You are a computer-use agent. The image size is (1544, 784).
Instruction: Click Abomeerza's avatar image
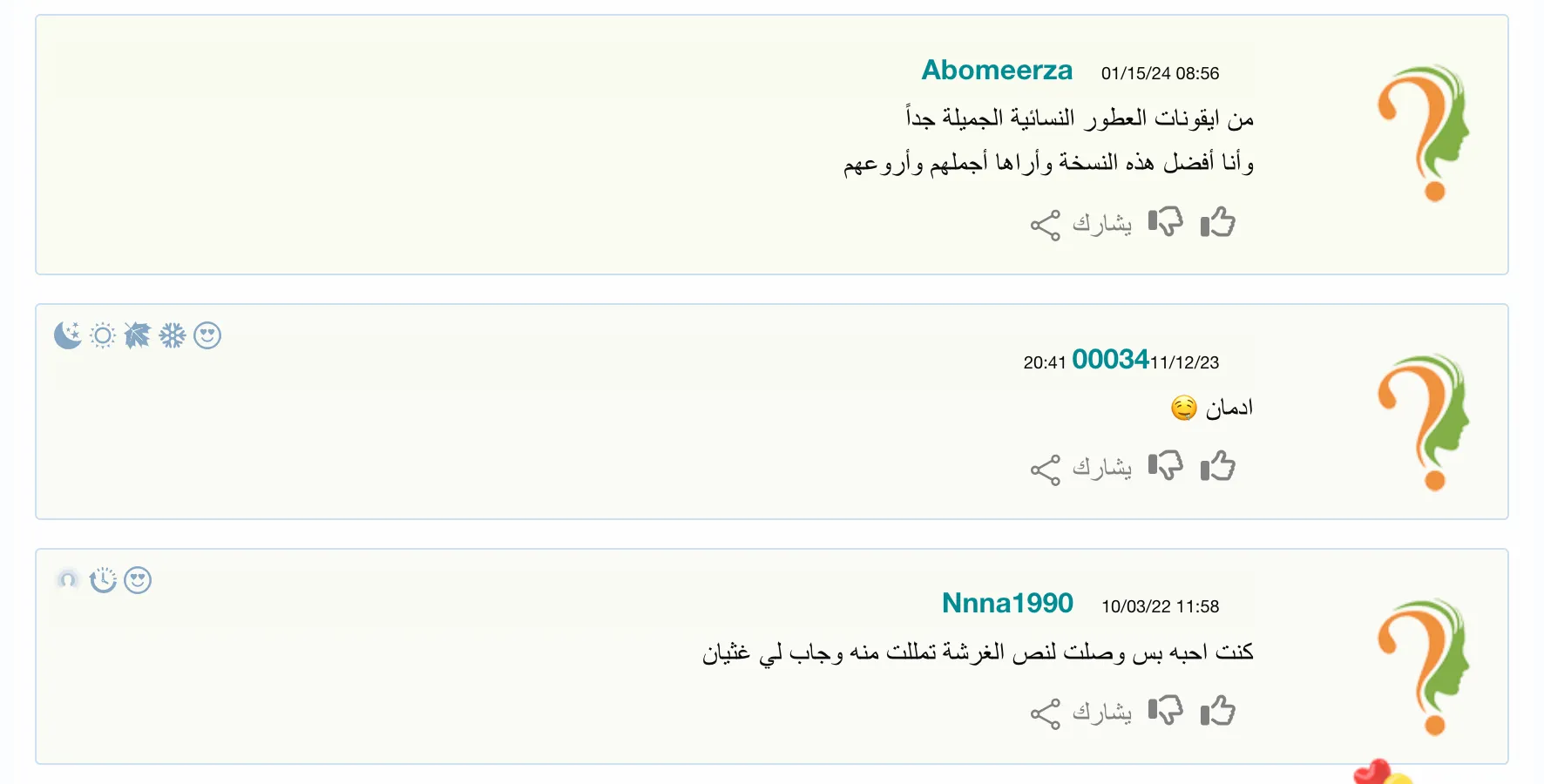[1423, 133]
